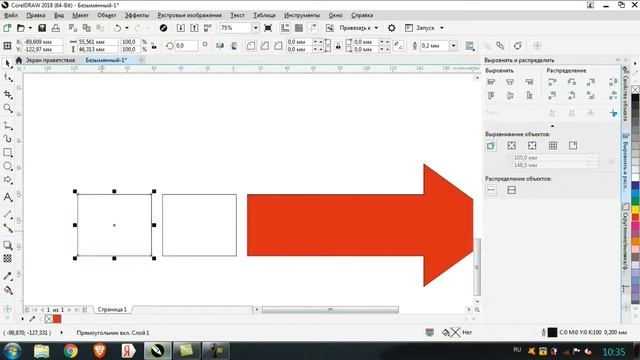Select the Zoom tool in the toolbox
This screenshot has width=640, height=360.
[x=7, y=108]
